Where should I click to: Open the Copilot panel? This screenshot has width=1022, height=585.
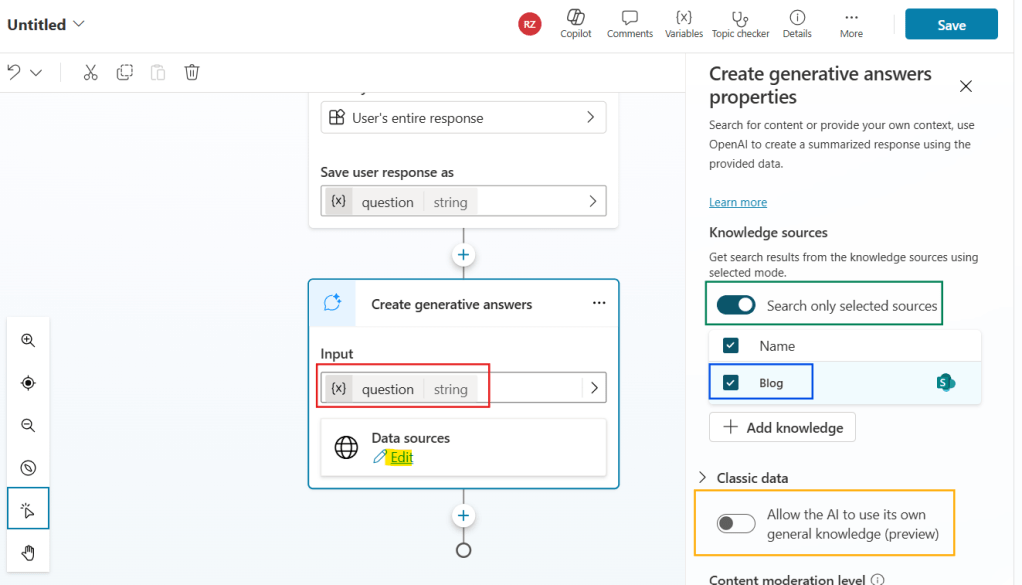point(576,24)
